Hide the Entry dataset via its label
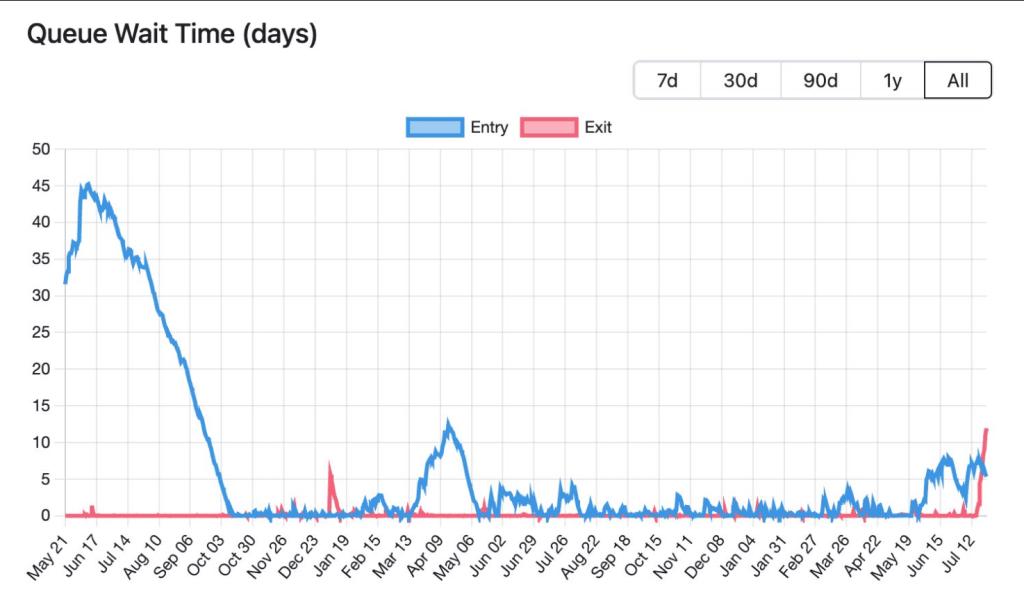 (489, 127)
